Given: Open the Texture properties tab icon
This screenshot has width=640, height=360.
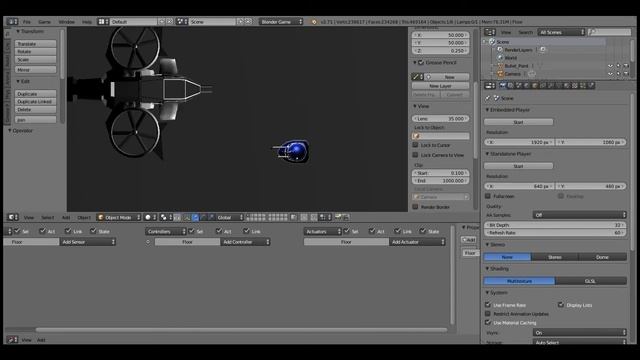Looking at the screenshot, I should point(575,85).
